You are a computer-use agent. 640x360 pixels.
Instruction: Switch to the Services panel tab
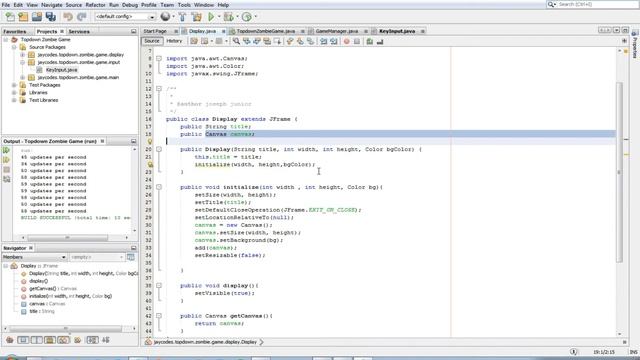79,31
